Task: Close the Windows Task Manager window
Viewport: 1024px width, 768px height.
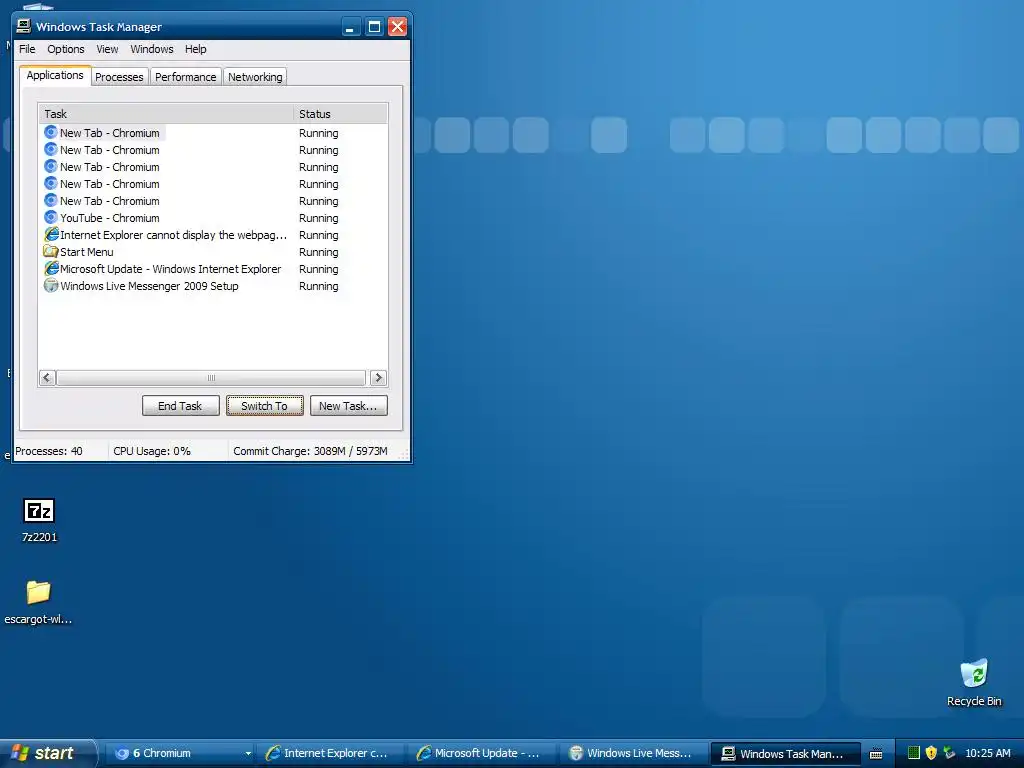Action: click(x=397, y=27)
